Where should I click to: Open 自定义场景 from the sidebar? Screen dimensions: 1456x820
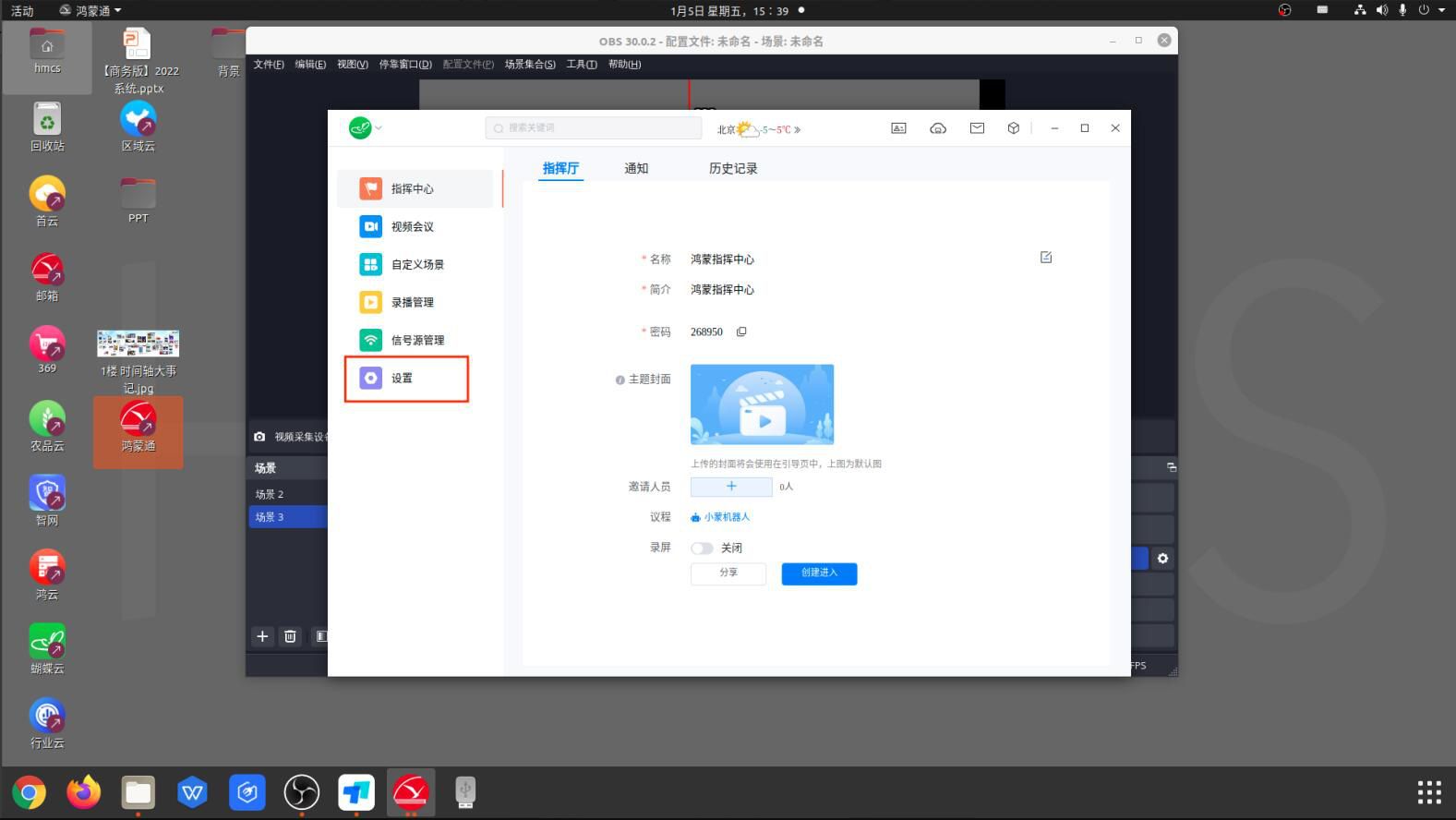[x=416, y=264]
